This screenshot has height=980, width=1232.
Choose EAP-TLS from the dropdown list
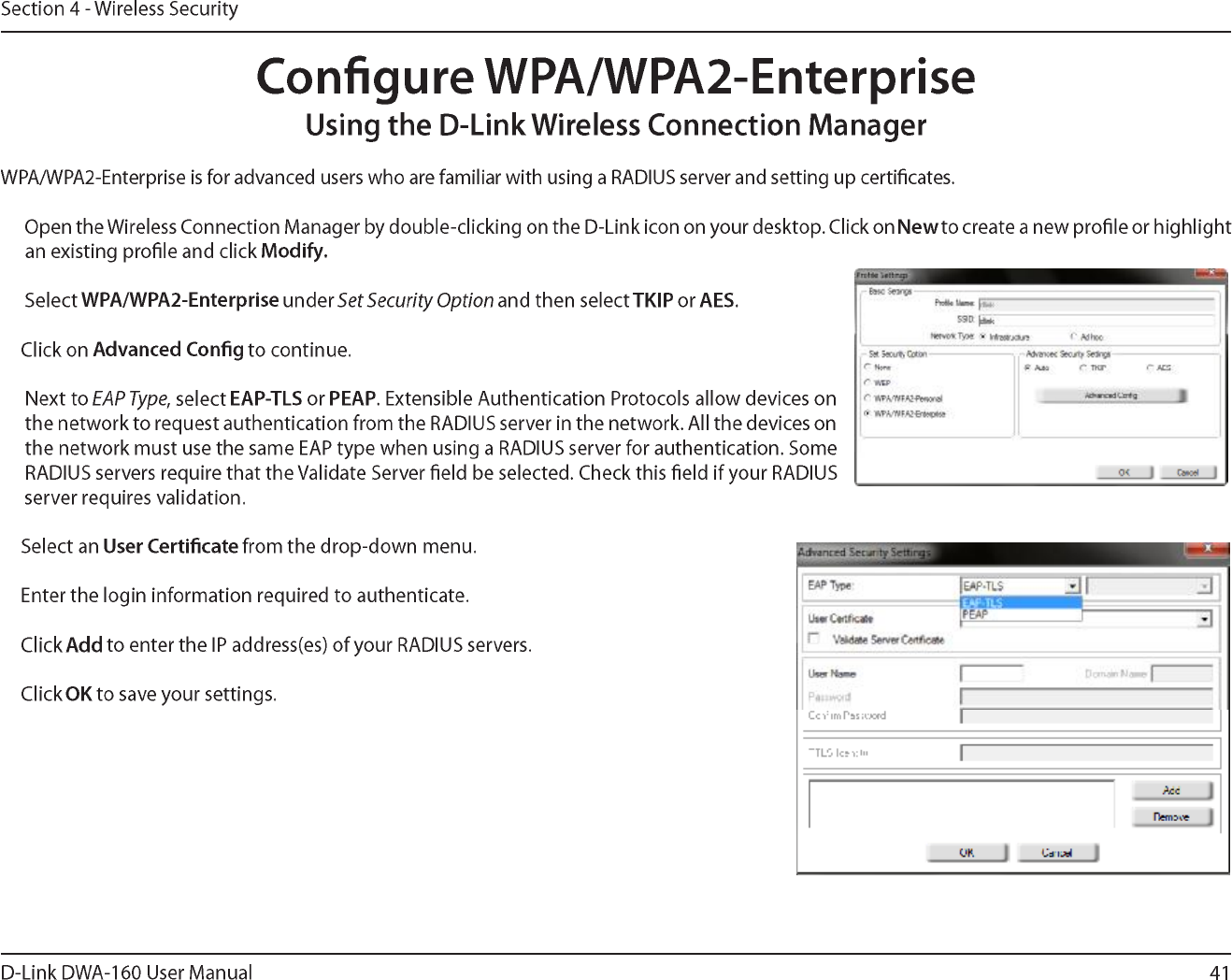1021,603
